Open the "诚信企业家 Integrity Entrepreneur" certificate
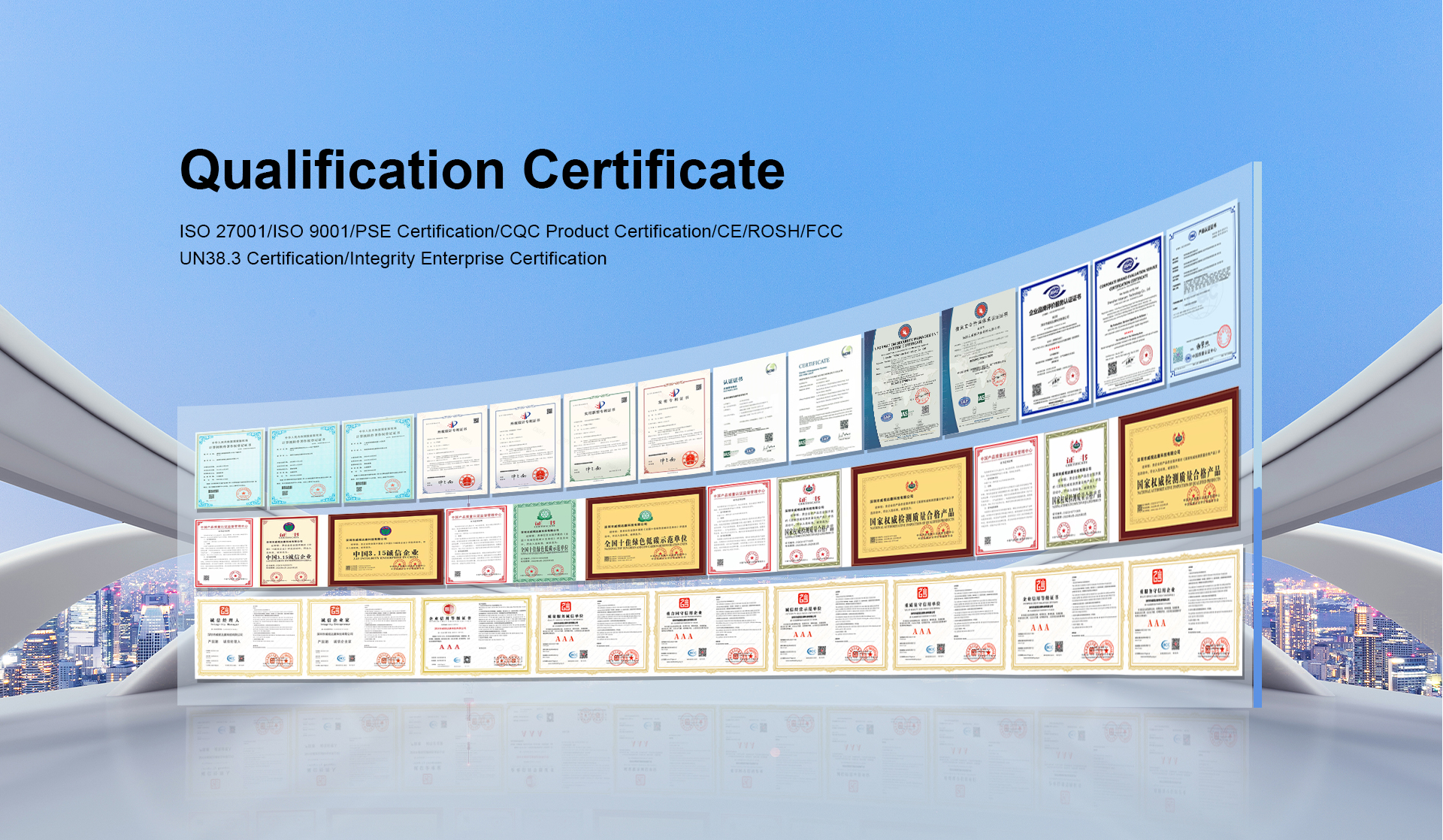This screenshot has width=1443, height=840. coord(361,636)
